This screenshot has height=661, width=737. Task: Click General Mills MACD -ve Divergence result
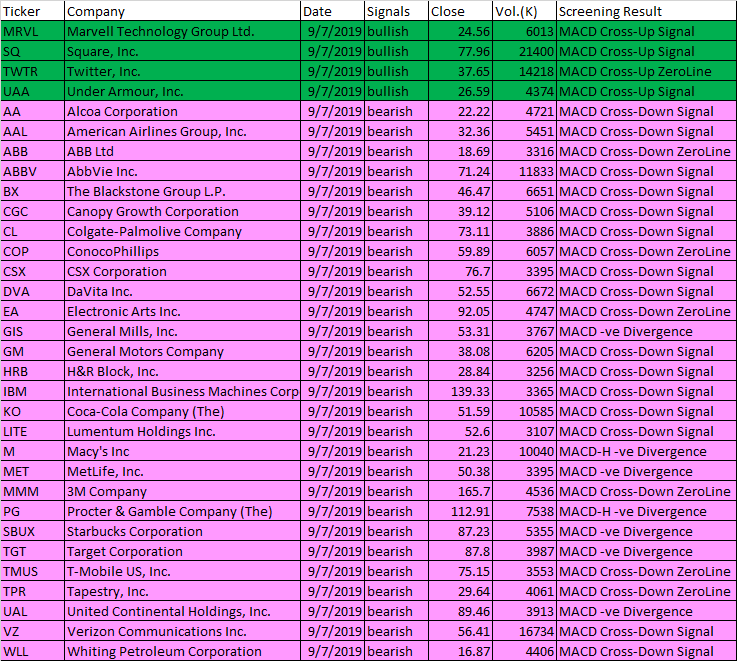point(646,331)
